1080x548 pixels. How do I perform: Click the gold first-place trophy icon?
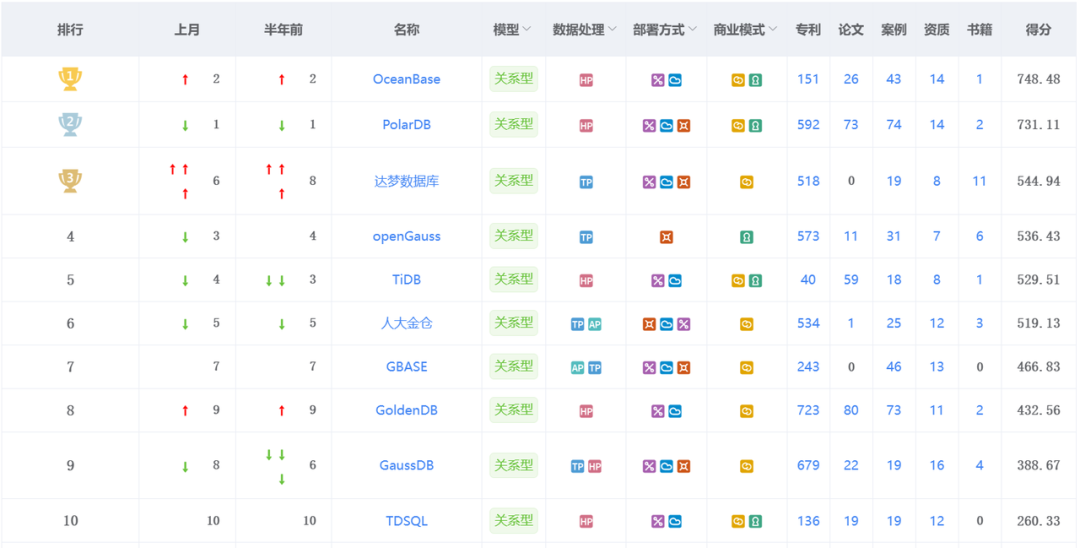point(70,79)
